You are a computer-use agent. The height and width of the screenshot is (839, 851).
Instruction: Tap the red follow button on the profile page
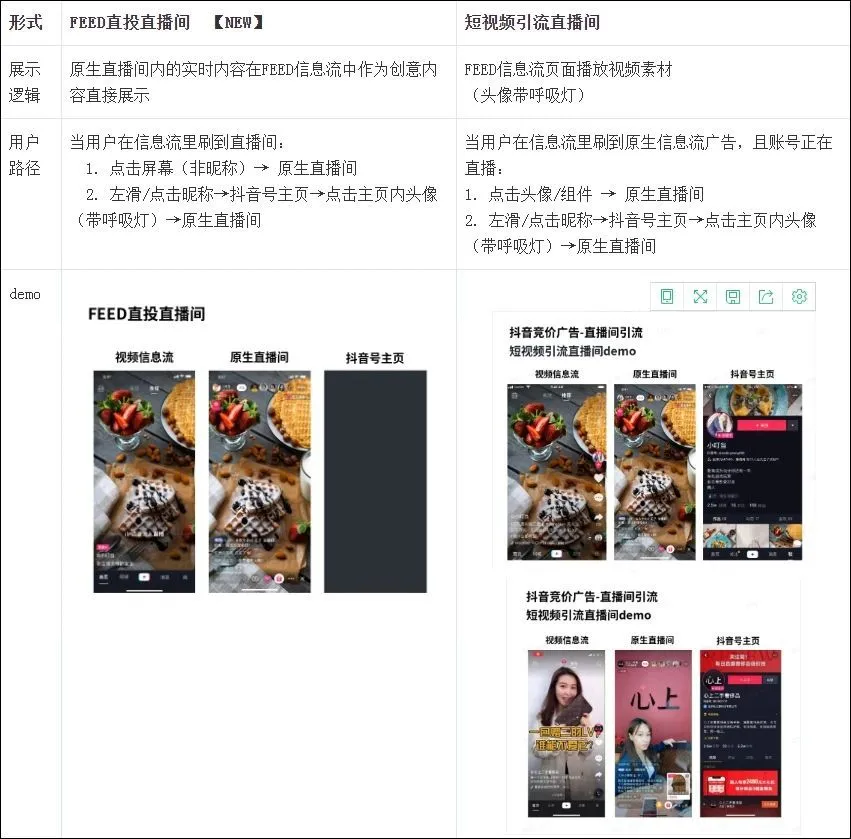pyautogui.click(x=759, y=425)
